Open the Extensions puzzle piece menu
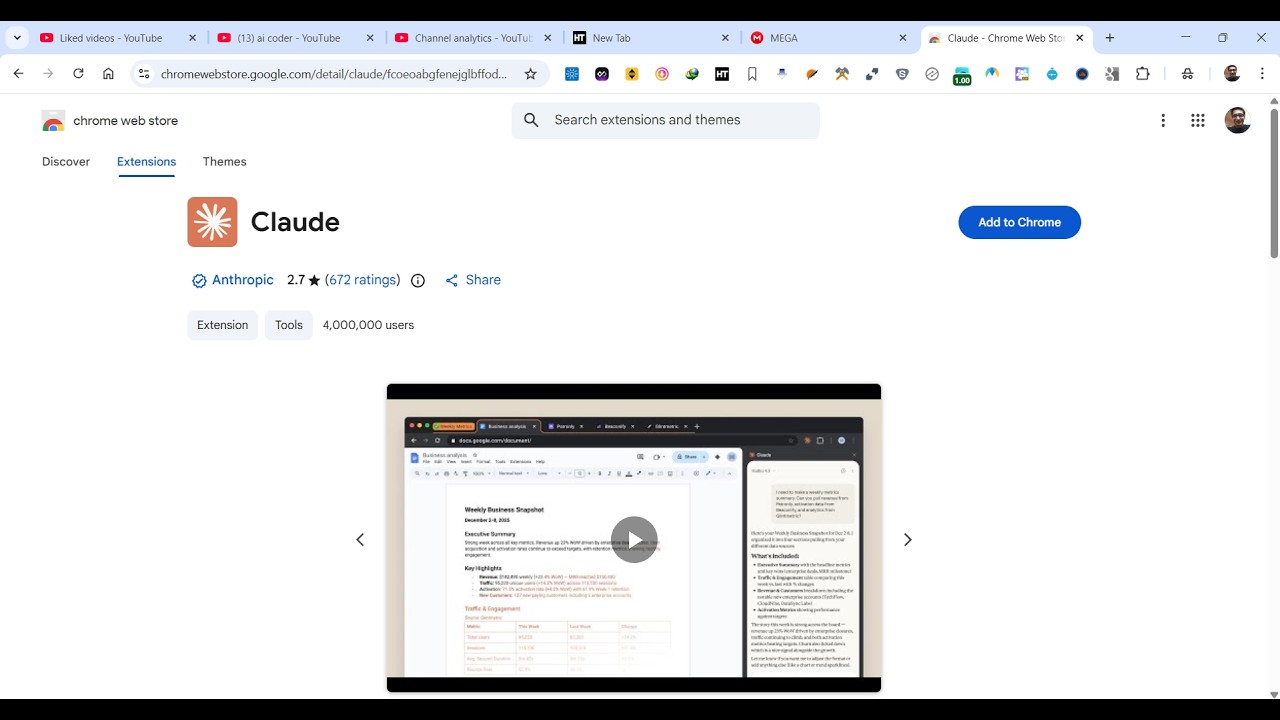The width and height of the screenshot is (1280, 720). [1142, 74]
